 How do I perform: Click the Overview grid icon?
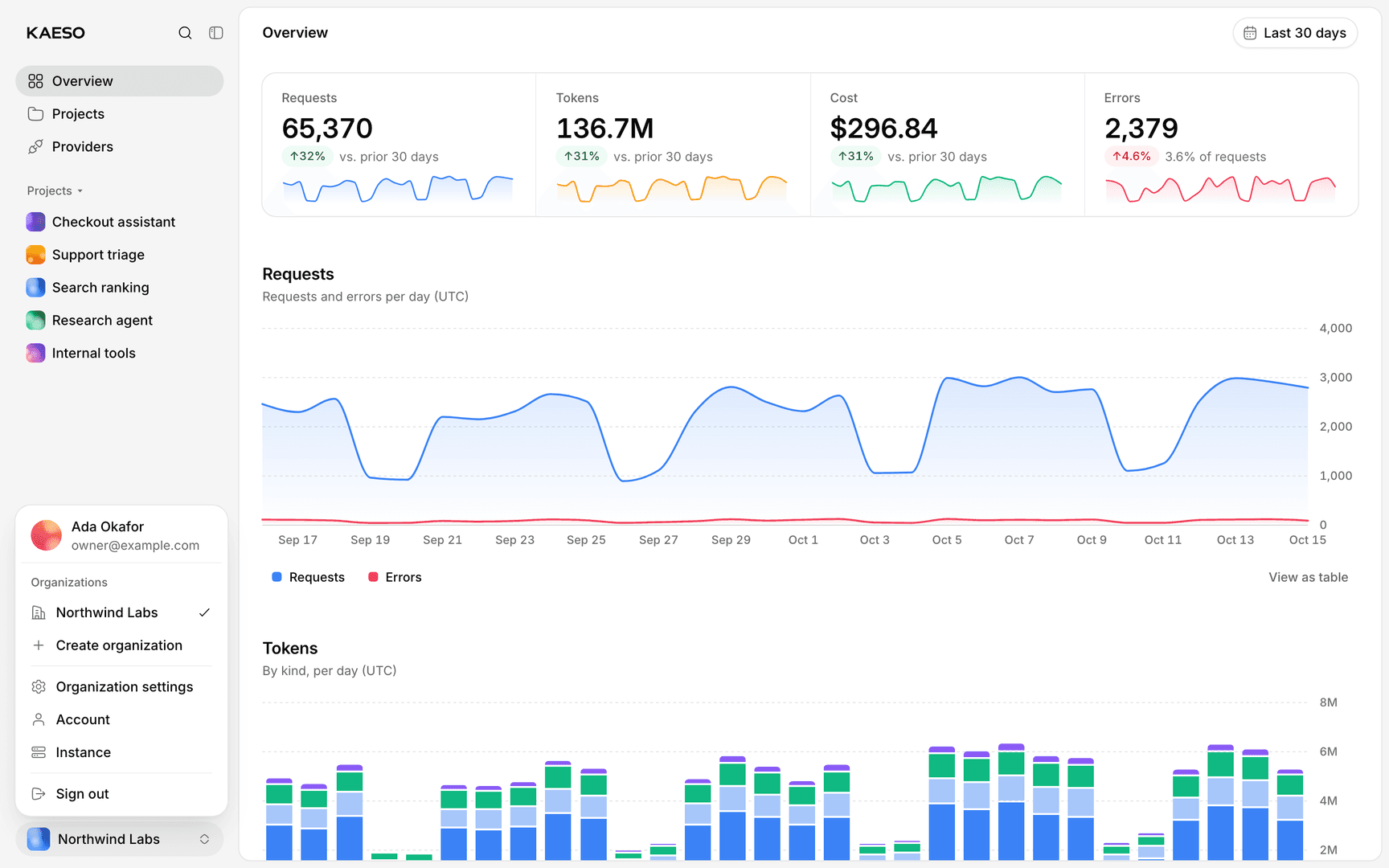[x=35, y=81]
